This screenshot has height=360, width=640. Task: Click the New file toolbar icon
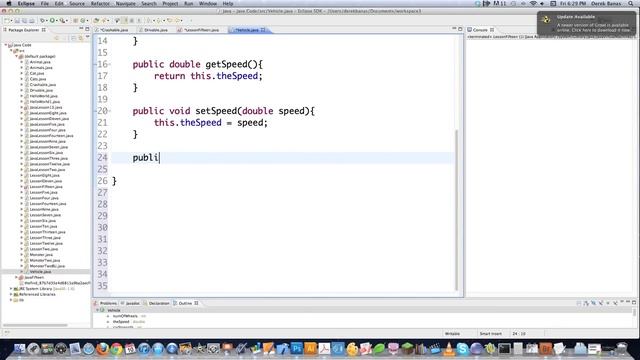tap(7, 20)
